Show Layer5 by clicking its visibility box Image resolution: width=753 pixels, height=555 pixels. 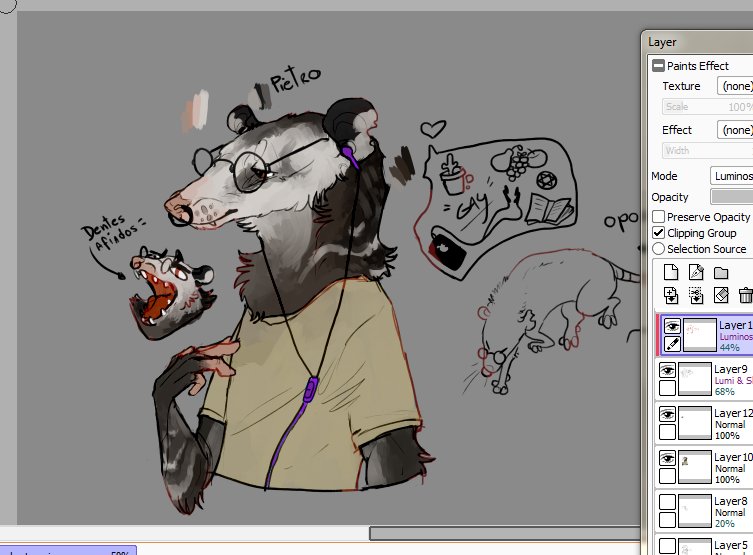click(668, 546)
